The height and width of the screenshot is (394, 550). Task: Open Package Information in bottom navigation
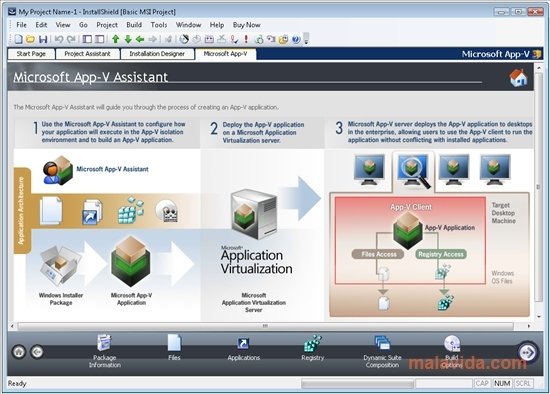point(105,351)
